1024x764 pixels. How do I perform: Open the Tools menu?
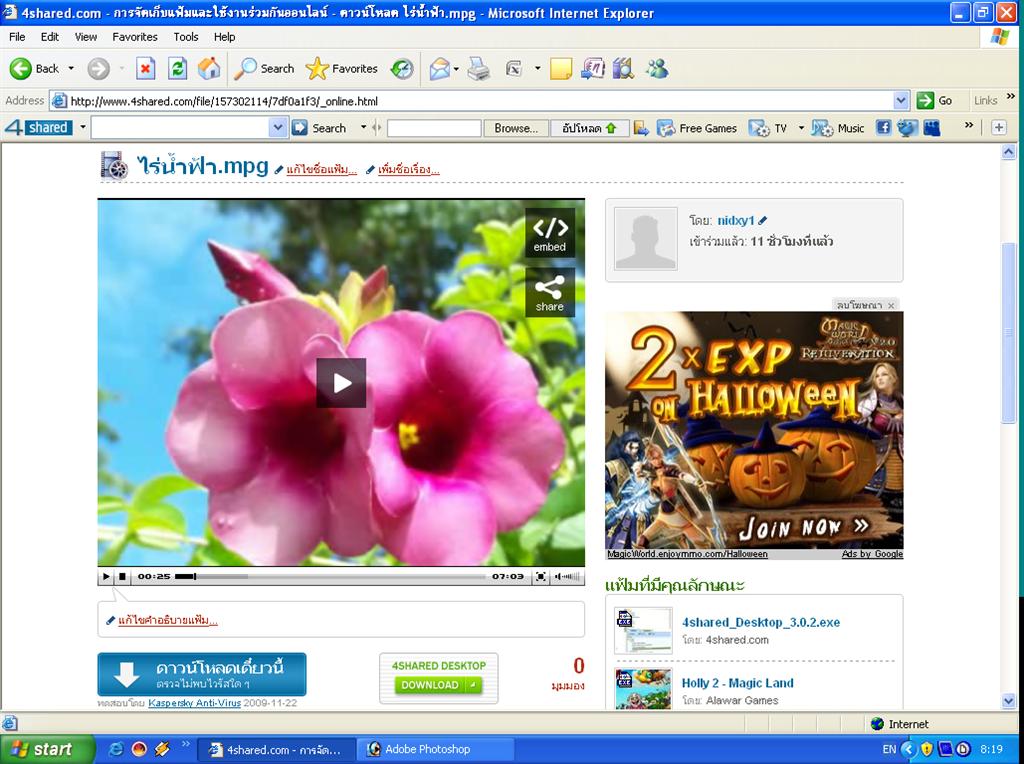[186, 37]
